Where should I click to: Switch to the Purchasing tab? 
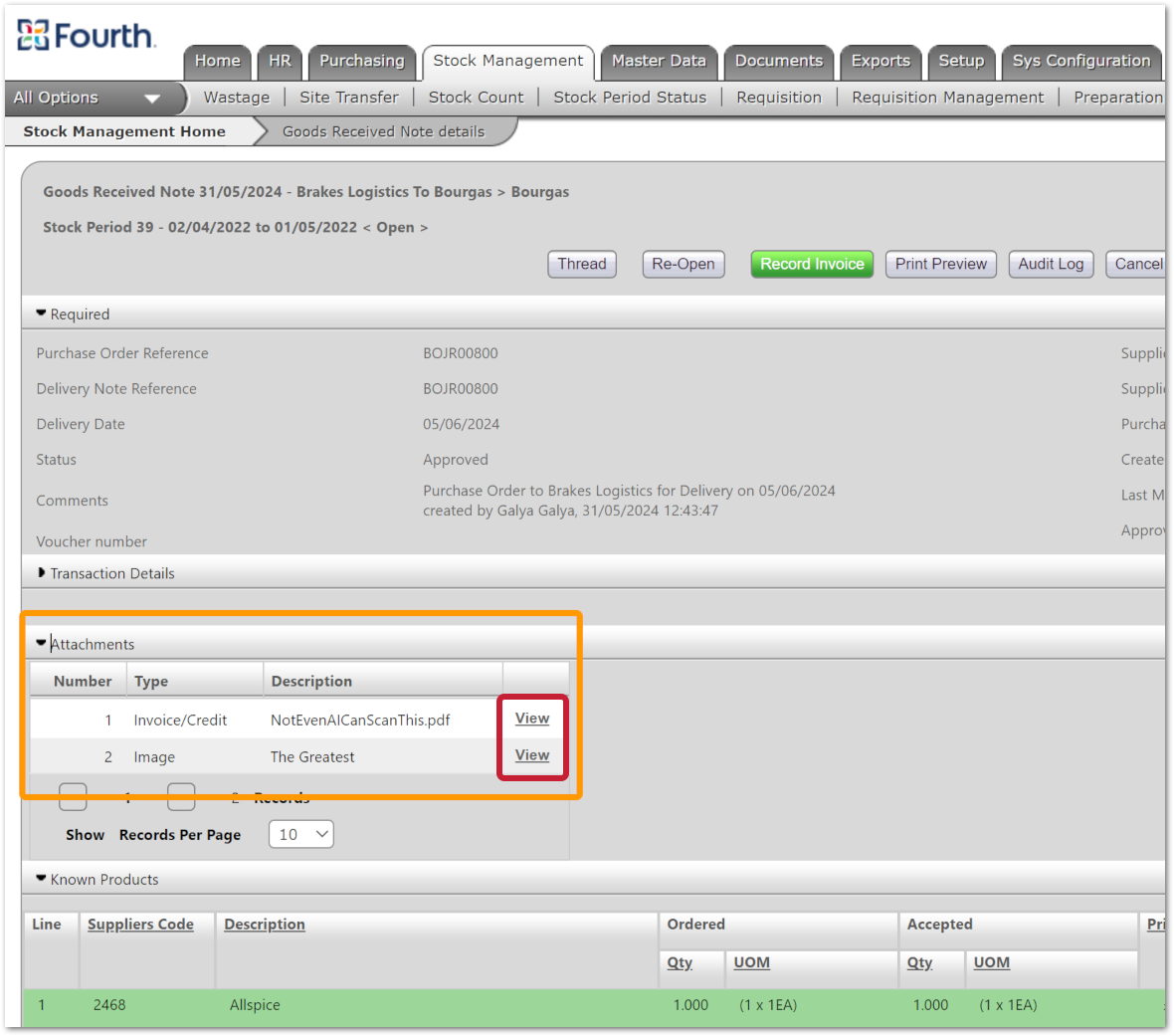click(x=361, y=61)
